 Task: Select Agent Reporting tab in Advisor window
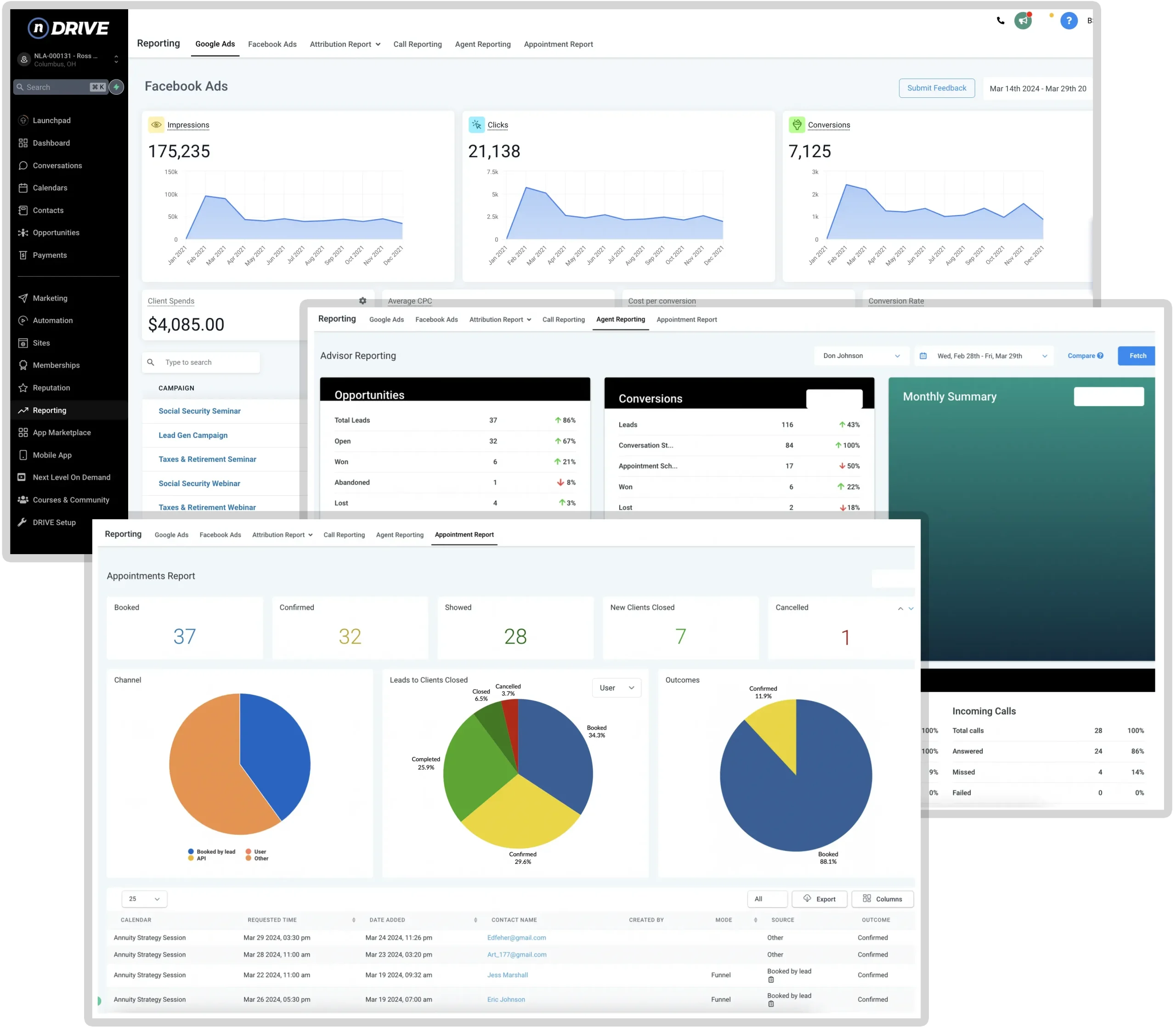pyautogui.click(x=620, y=319)
